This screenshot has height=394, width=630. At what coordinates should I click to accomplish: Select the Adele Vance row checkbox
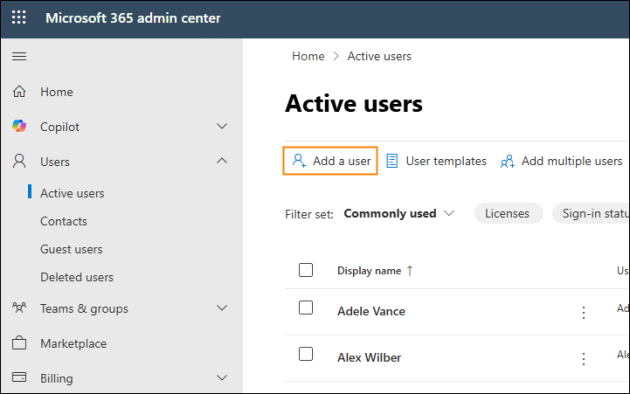pyautogui.click(x=306, y=308)
